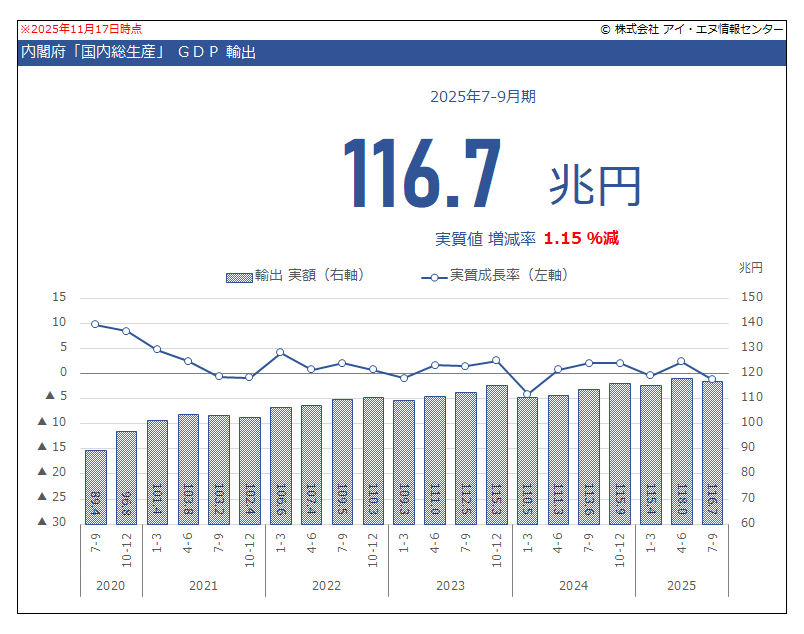Select the growth-rate line point for 2022 1-3
804x634 pixels.
(280, 352)
